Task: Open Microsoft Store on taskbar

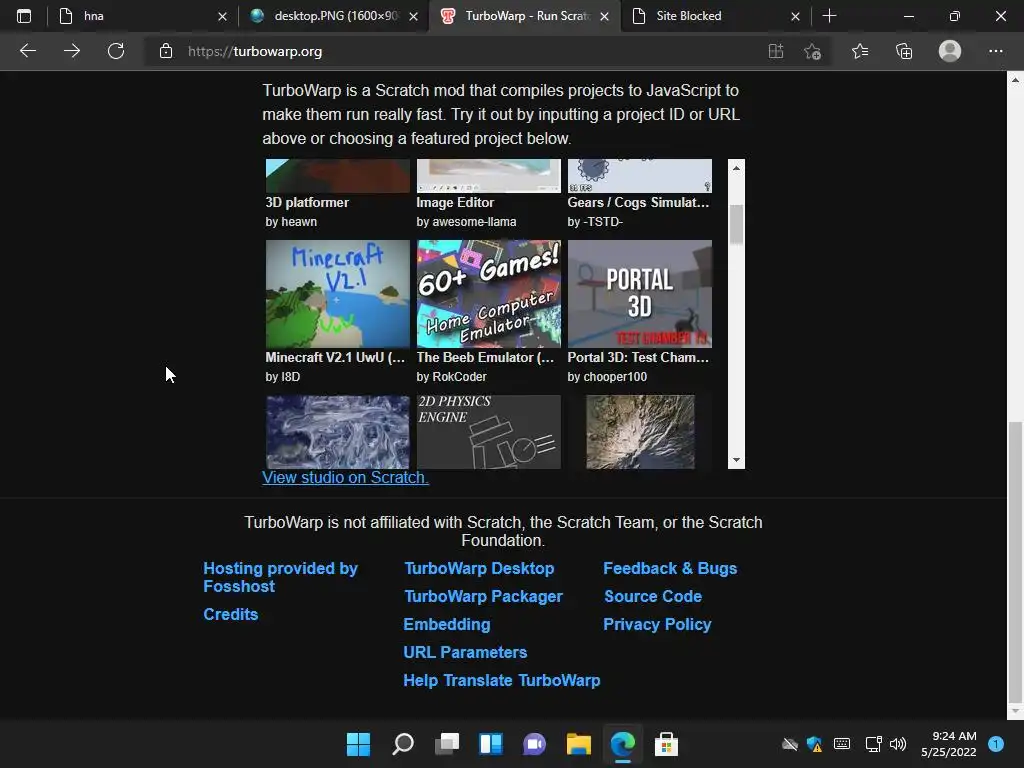Action: (x=666, y=744)
